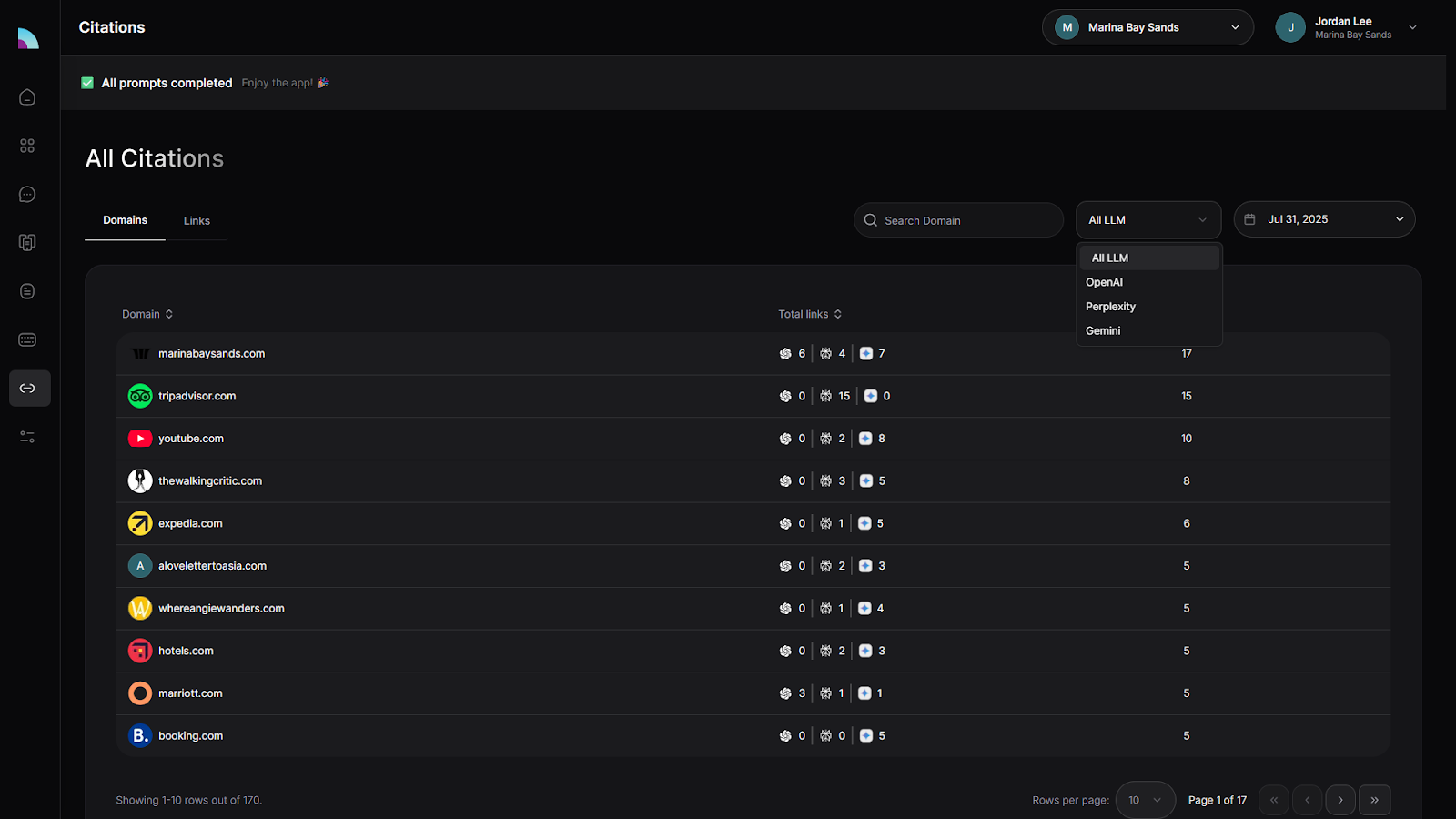Click the hotels.com red icon
This screenshot has width=1456, height=819.
(140, 651)
